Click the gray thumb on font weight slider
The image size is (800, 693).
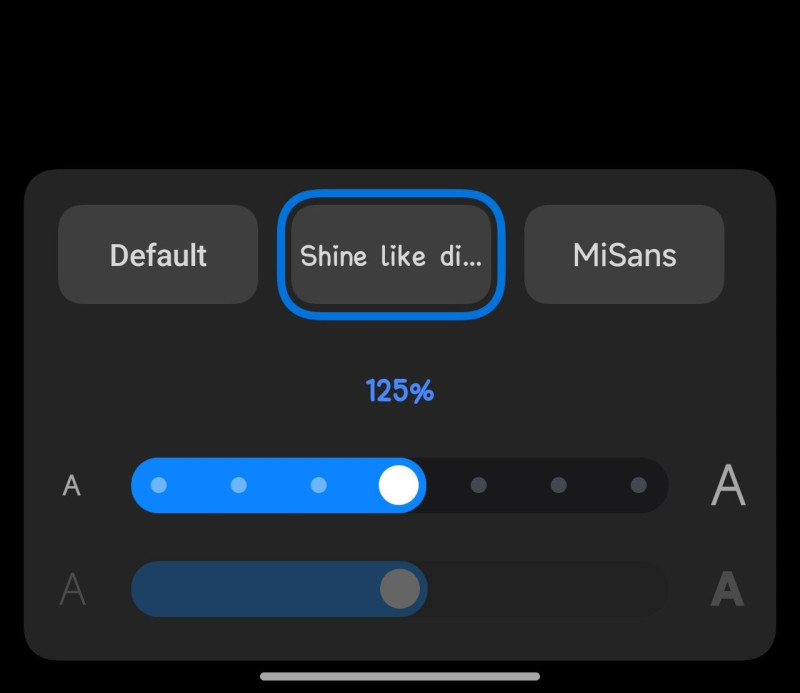pos(400,589)
